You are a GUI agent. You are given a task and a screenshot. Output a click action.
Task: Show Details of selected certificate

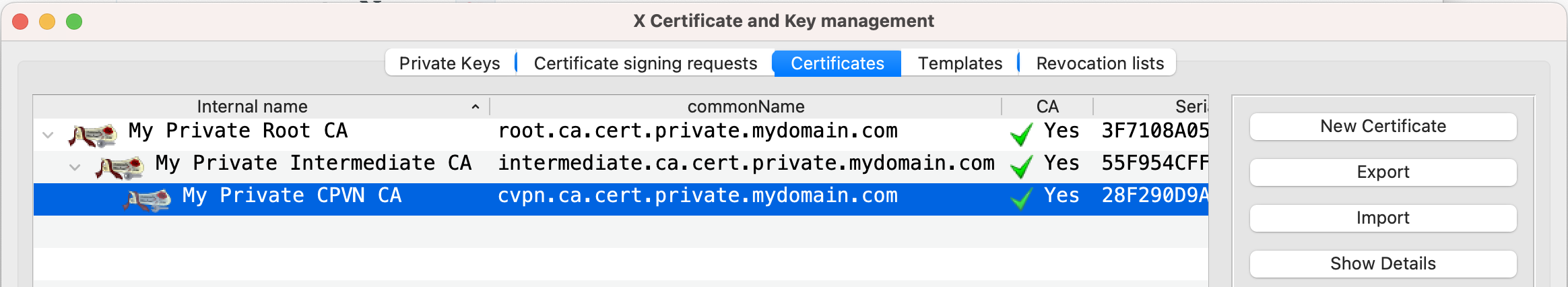[1383, 264]
